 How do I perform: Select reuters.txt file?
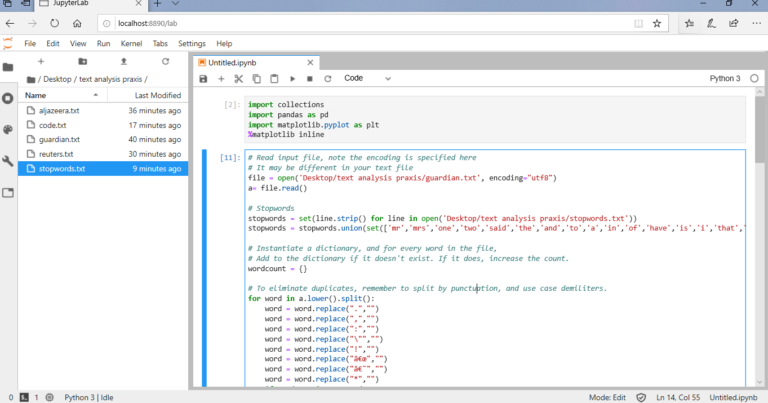point(103,154)
